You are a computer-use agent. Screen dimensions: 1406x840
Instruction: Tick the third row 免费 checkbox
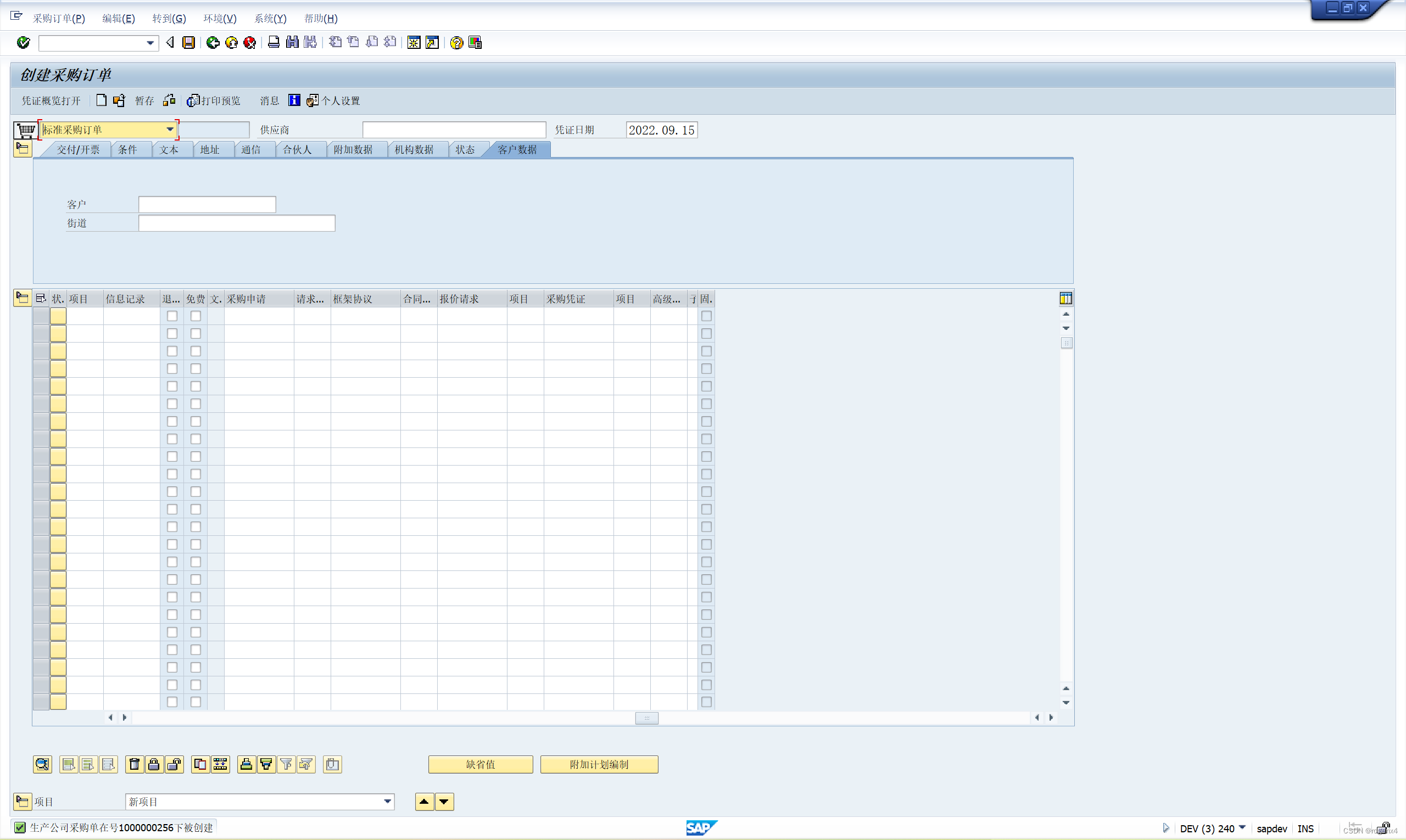196,351
